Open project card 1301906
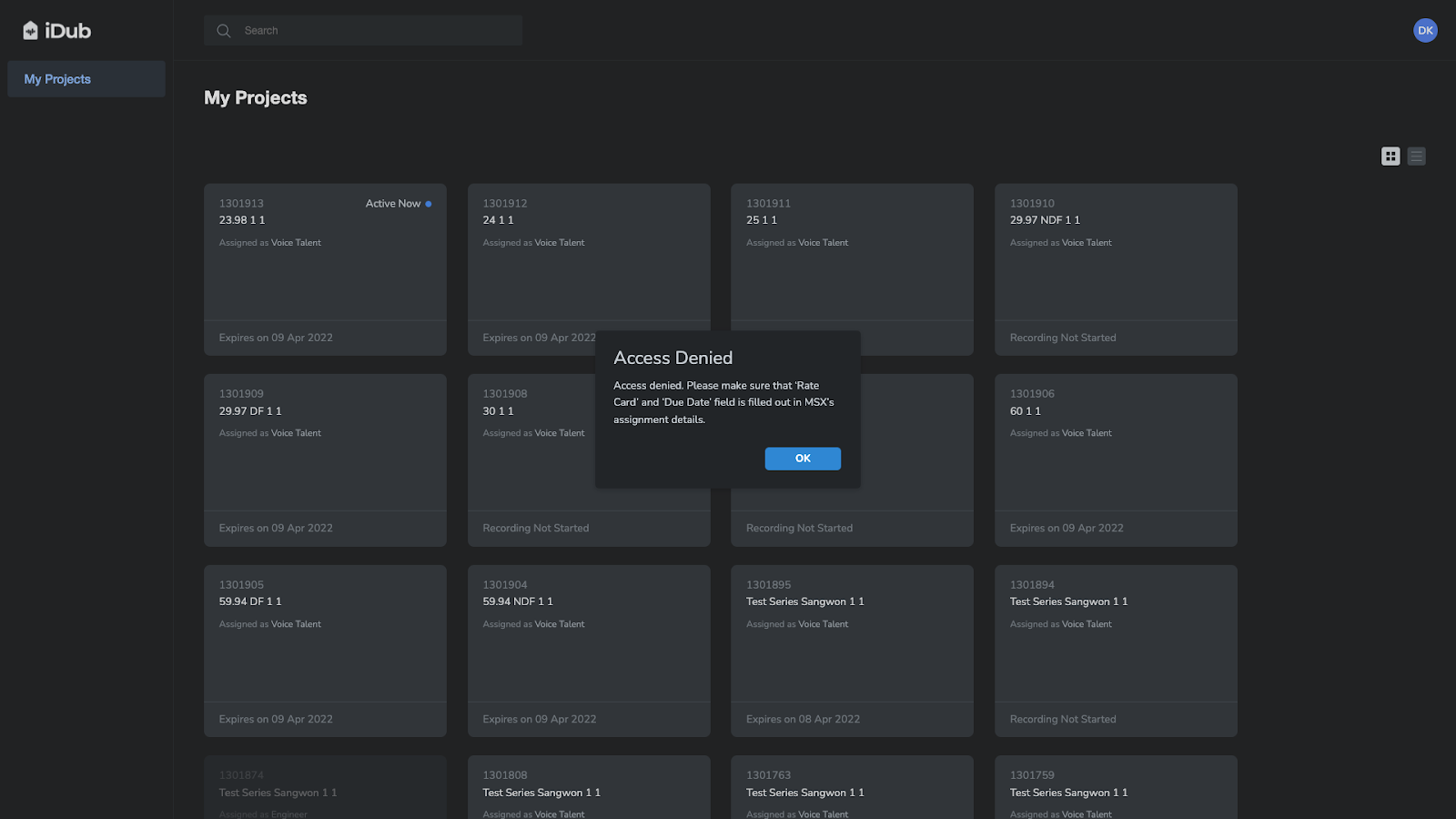The width and height of the screenshot is (1456, 819). click(x=1116, y=460)
